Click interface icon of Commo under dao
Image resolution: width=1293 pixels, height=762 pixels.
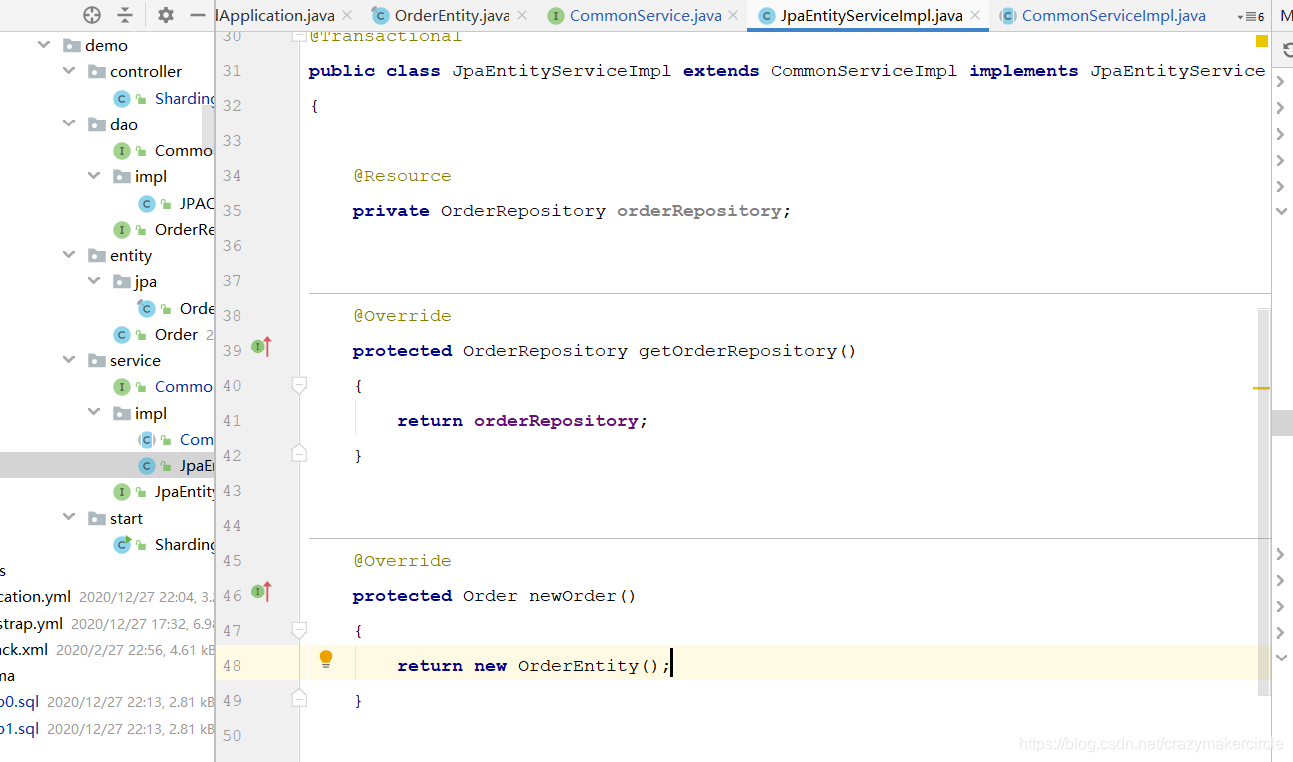coord(122,150)
